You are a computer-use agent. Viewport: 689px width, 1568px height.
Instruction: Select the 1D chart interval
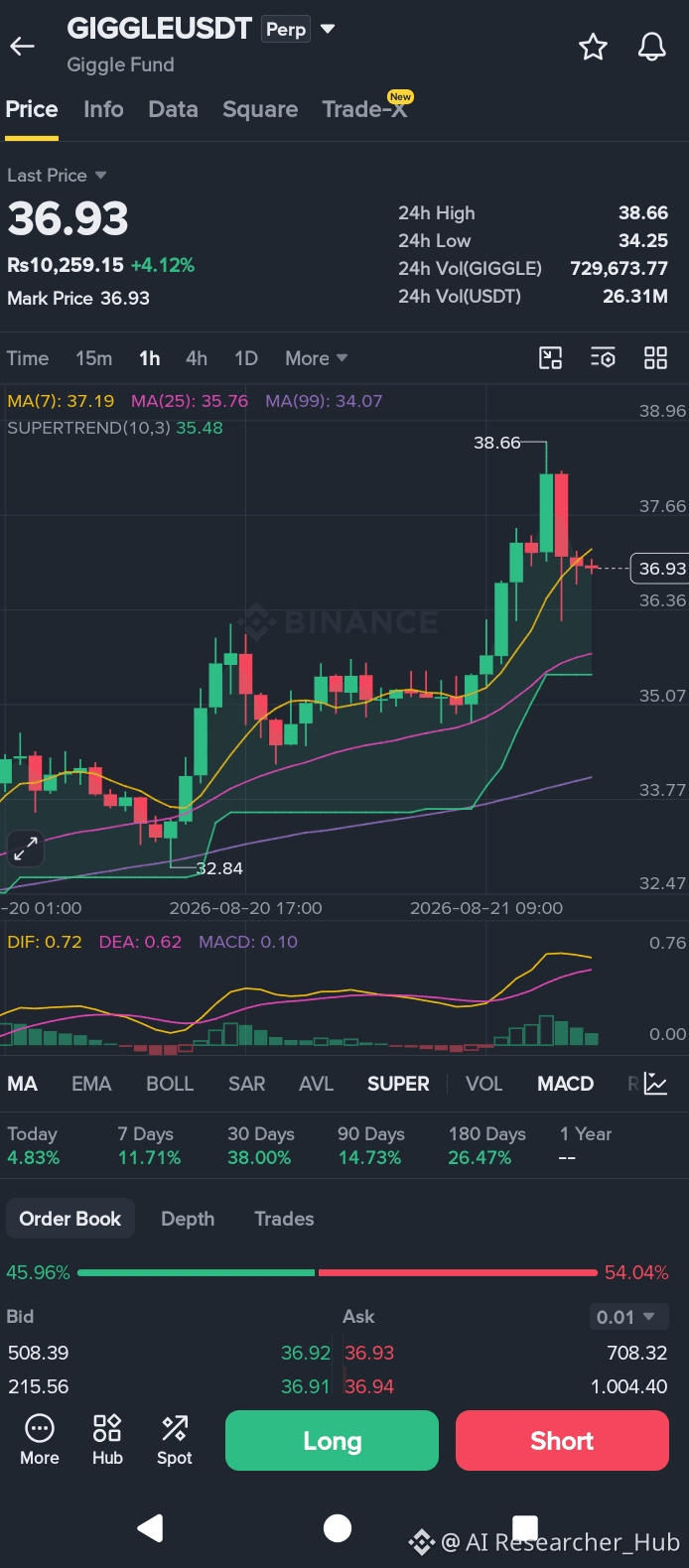pyautogui.click(x=246, y=358)
